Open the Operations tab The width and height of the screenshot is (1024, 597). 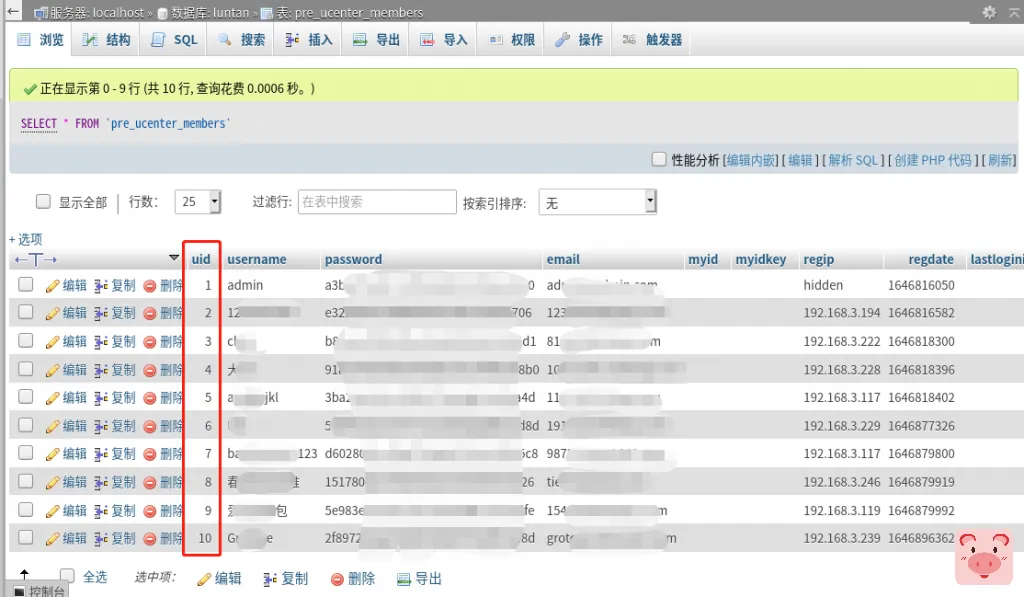coord(579,40)
